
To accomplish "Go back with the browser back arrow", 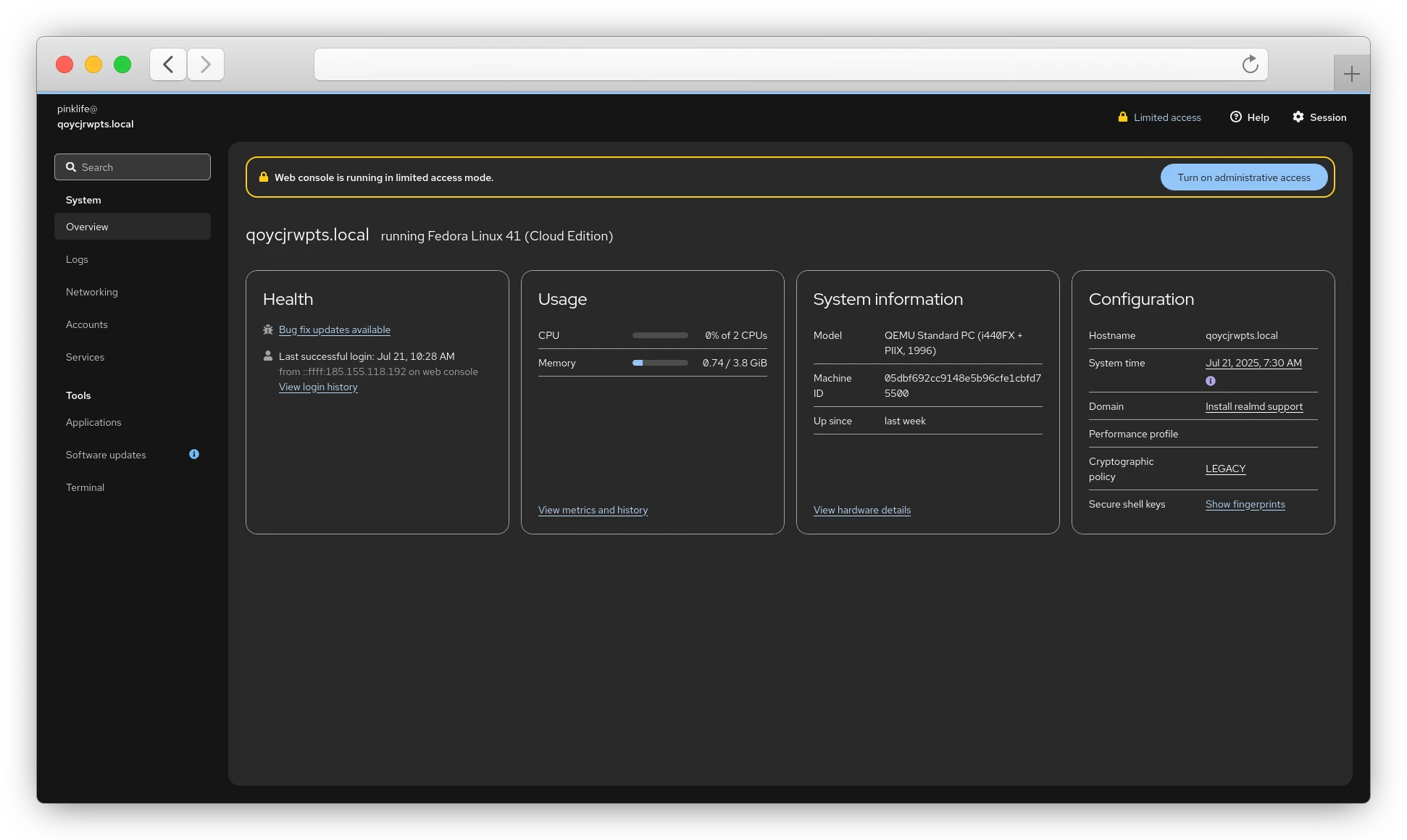I will pyautogui.click(x=168, y=64).
